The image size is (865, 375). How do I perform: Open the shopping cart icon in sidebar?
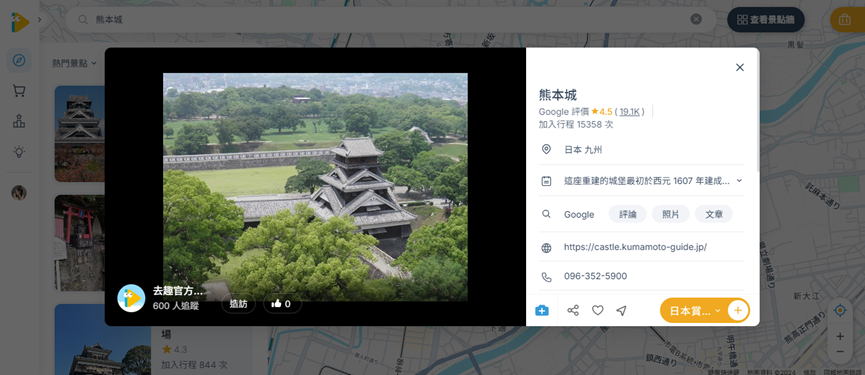[19, 91]
